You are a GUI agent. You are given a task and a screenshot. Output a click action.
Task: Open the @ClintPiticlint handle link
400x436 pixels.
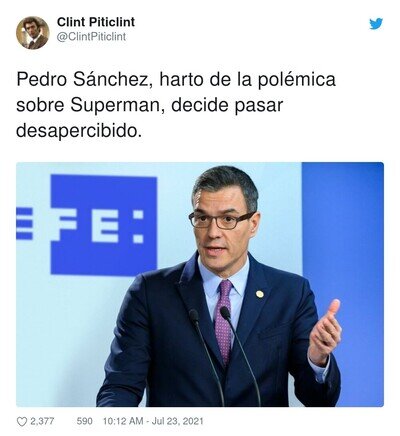[91, 37]
